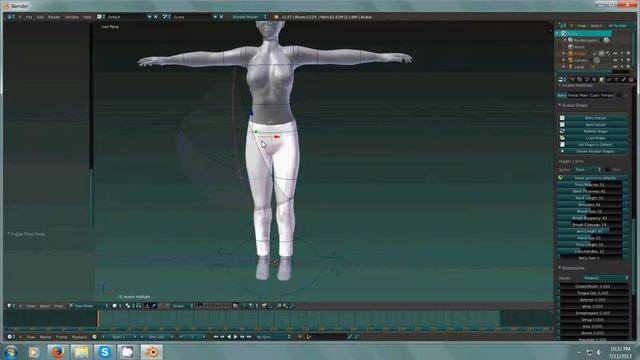Click the 3D view editor type icon
This screenshot has height=360, width=640.
(x=10, y=306)
